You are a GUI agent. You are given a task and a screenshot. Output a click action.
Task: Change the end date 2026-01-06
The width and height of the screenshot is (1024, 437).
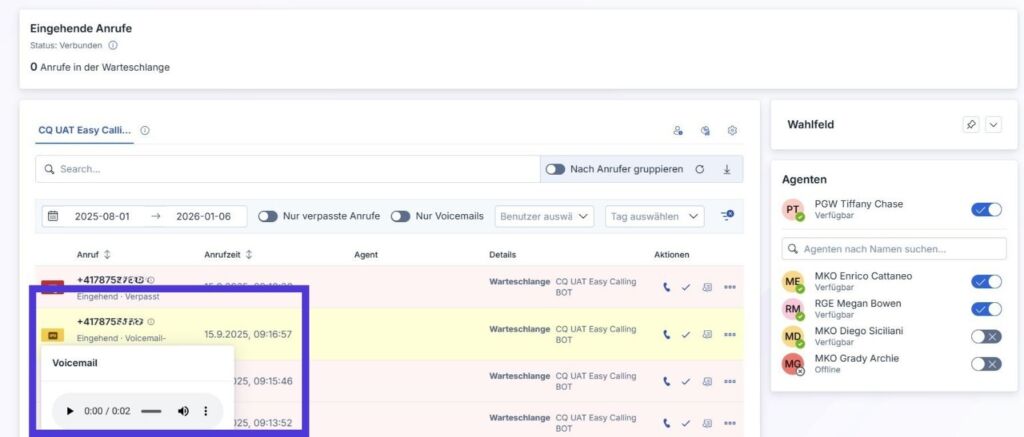click(x=203, y=216)
